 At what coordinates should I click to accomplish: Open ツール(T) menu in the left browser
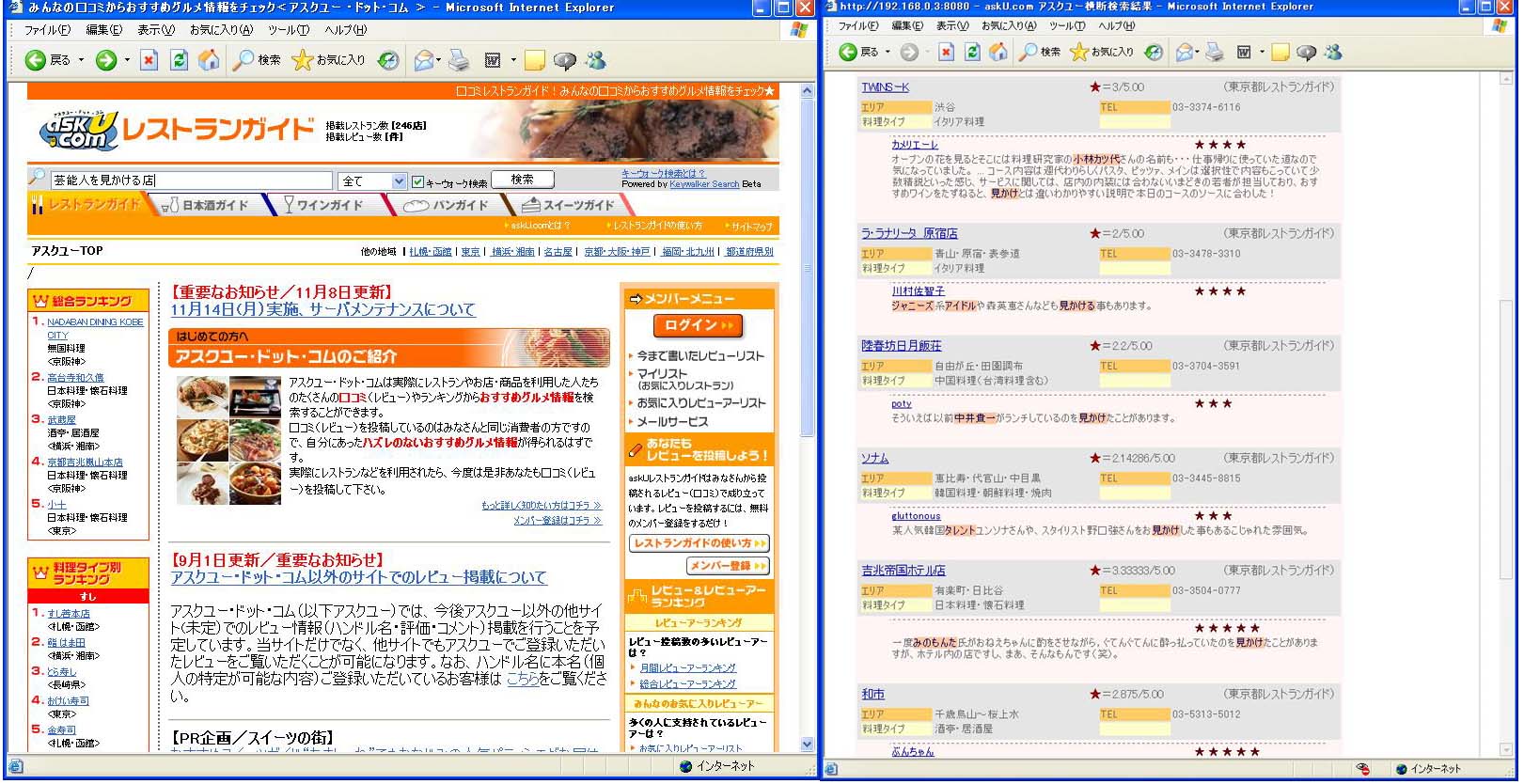tap(288, 30)
